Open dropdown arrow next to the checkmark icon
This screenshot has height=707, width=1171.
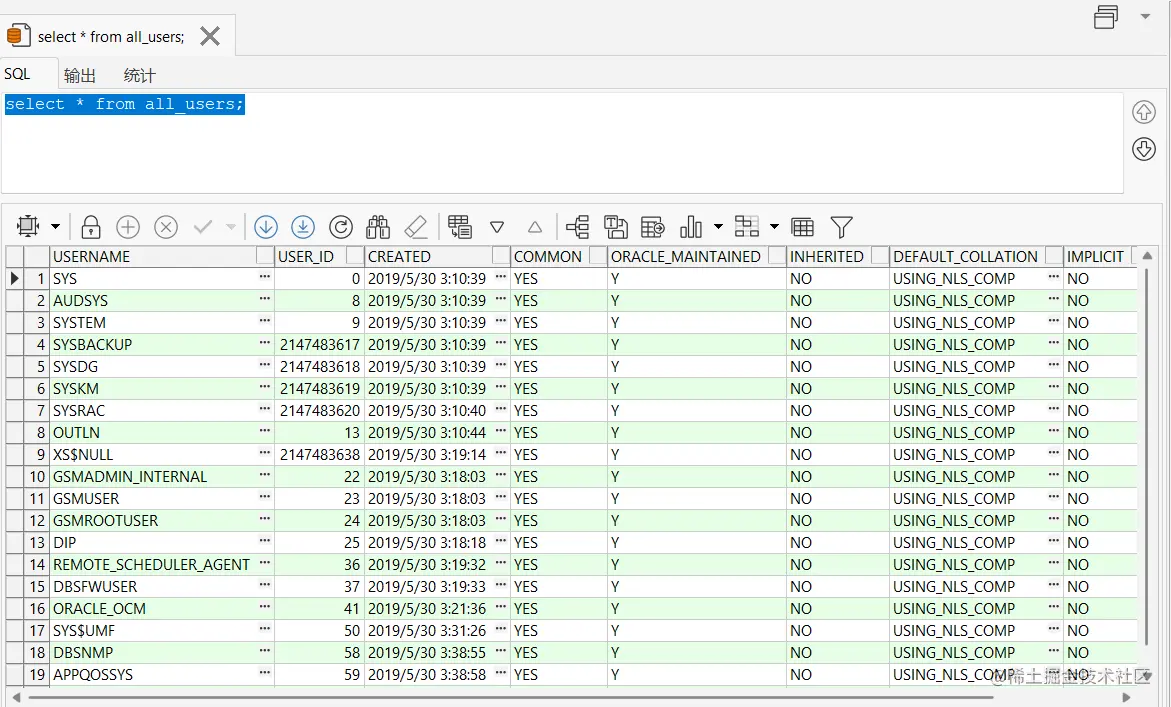click(x=231, y=226)
